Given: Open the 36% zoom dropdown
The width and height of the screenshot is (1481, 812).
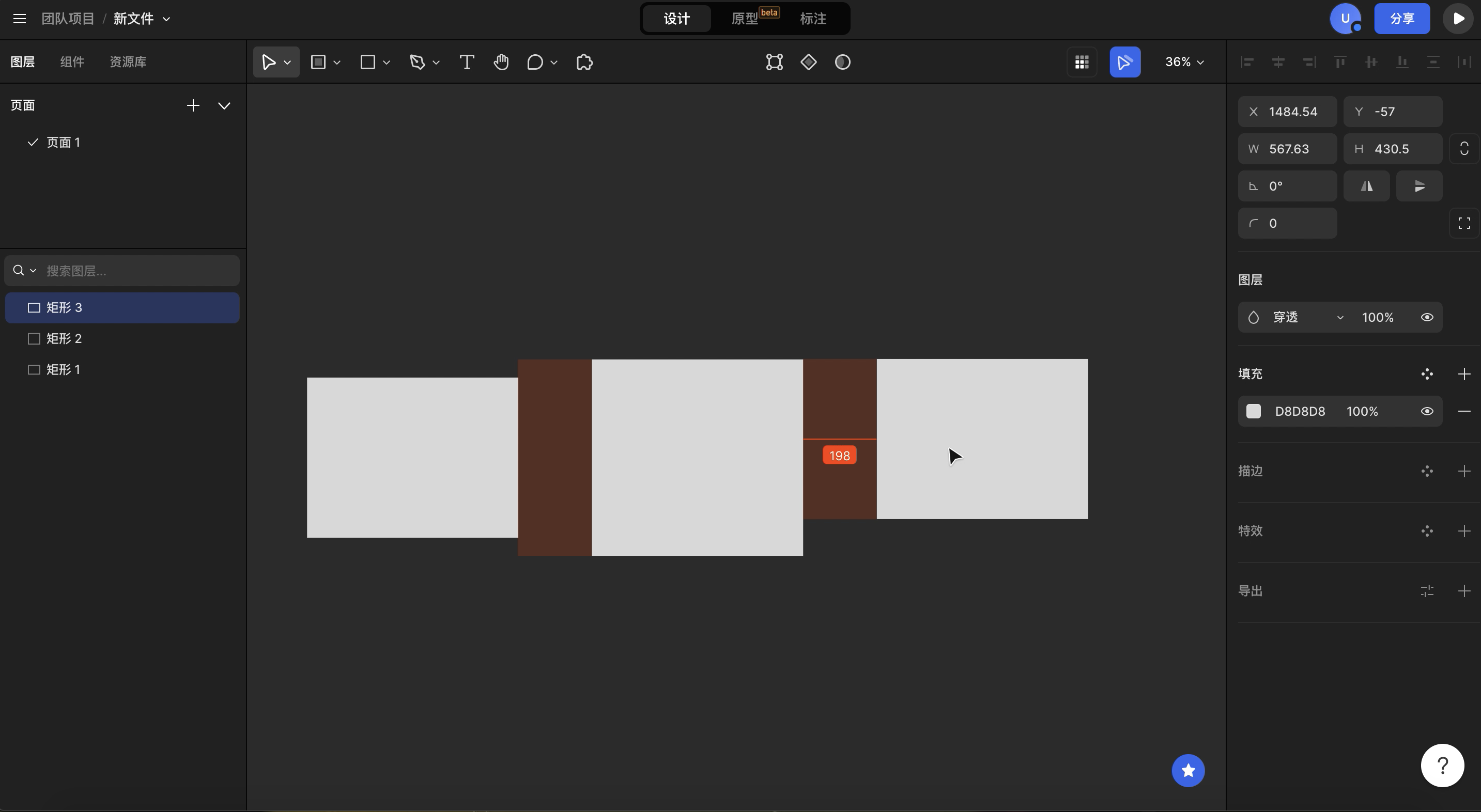Looking at the screenshot, I should [x=1184, y=62].
